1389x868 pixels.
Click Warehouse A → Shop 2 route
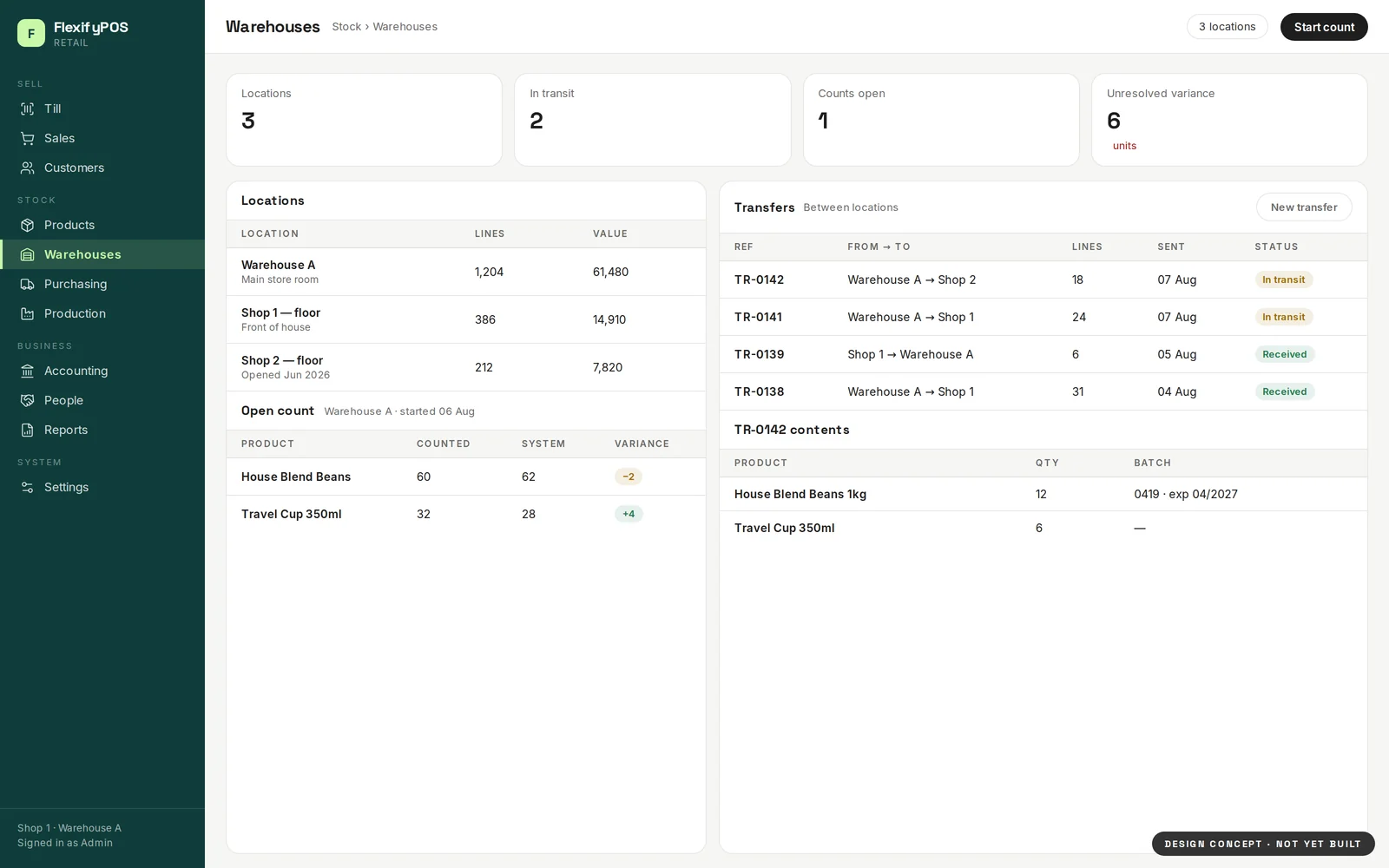click(x=912, y=279)
